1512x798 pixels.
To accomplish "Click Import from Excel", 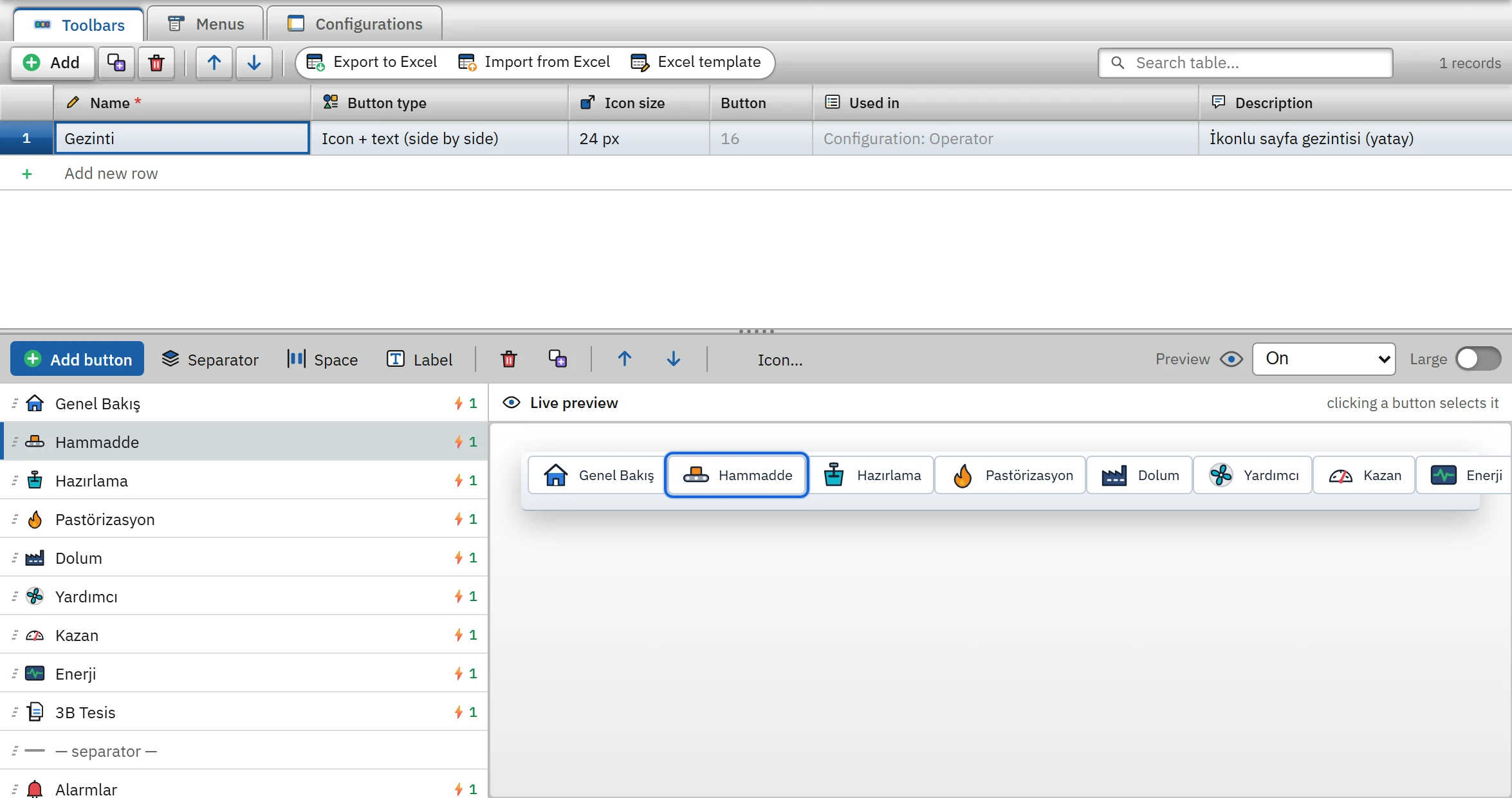I will (534, 62).
